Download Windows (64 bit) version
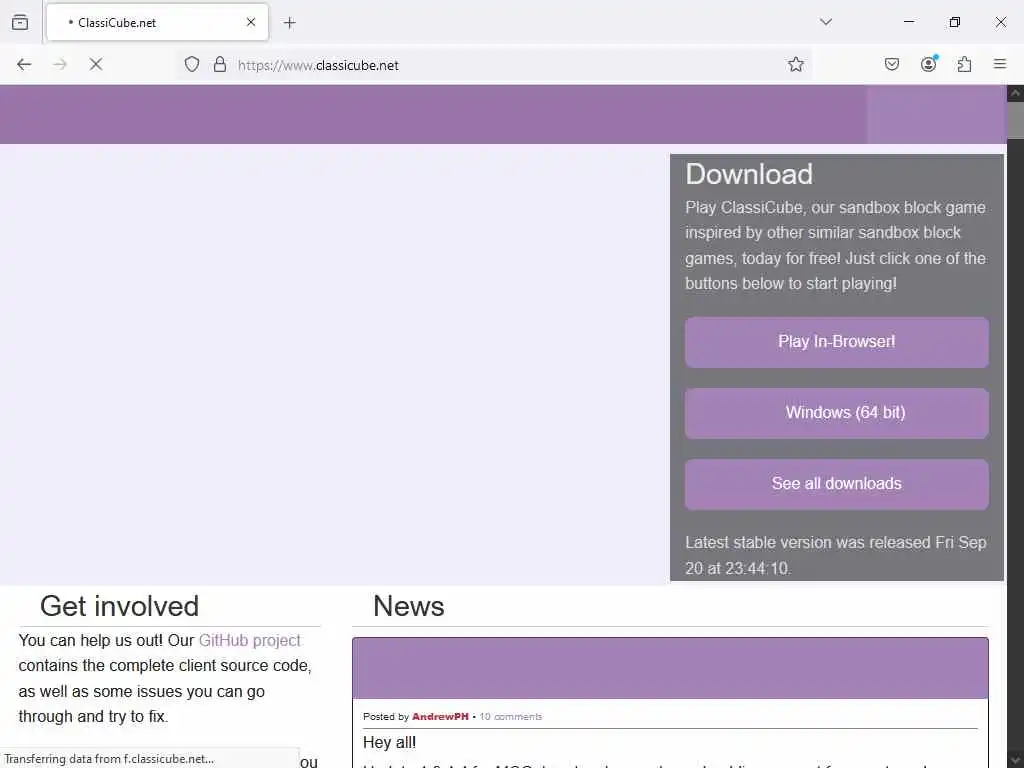 coord(837,413)
